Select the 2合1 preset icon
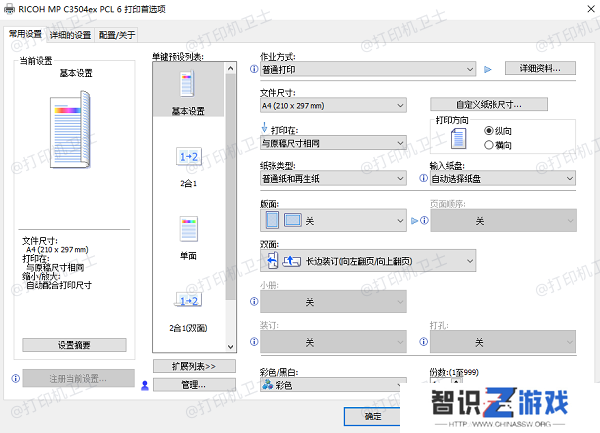The width and height of the screenshot is (600, 433). tap(189, 156)
